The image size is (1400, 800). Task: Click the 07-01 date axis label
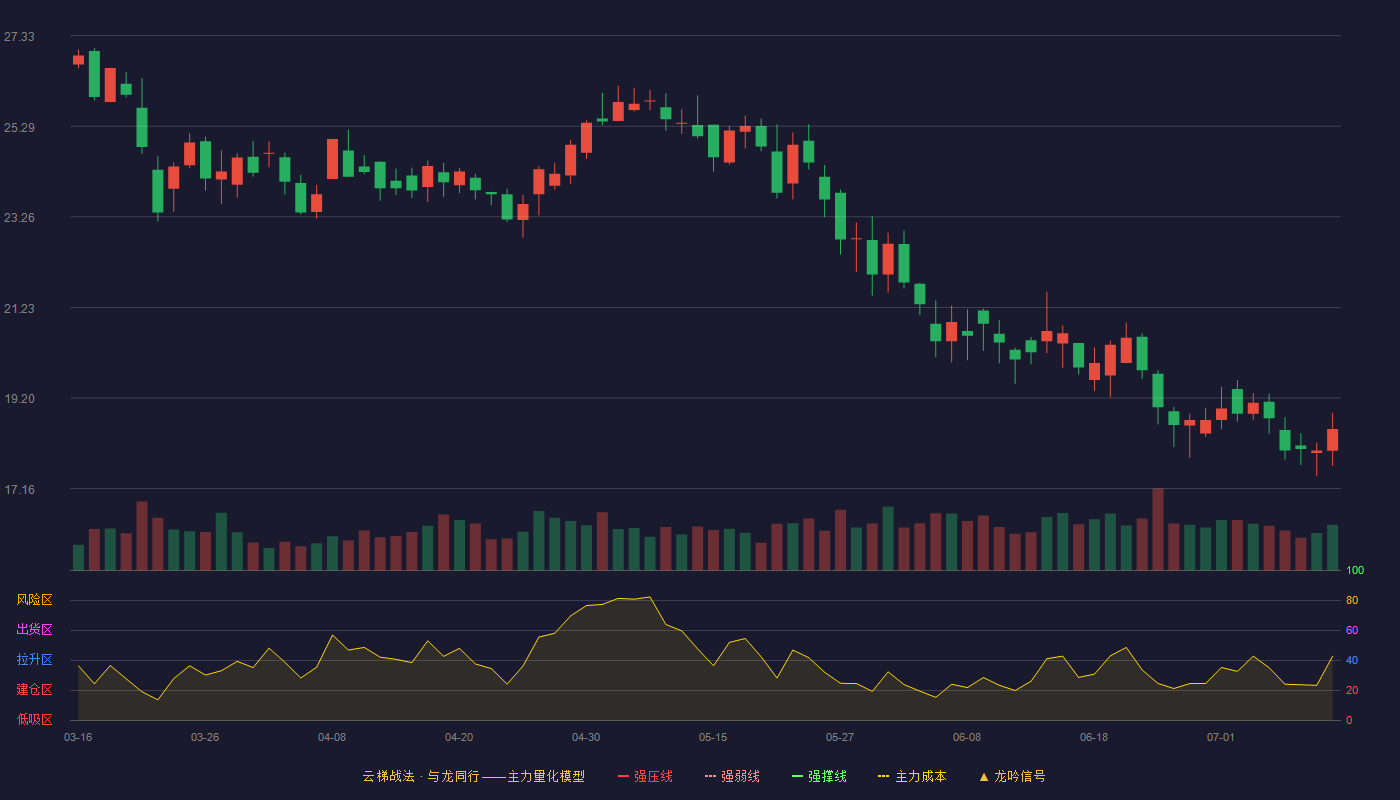point(1221,737)
